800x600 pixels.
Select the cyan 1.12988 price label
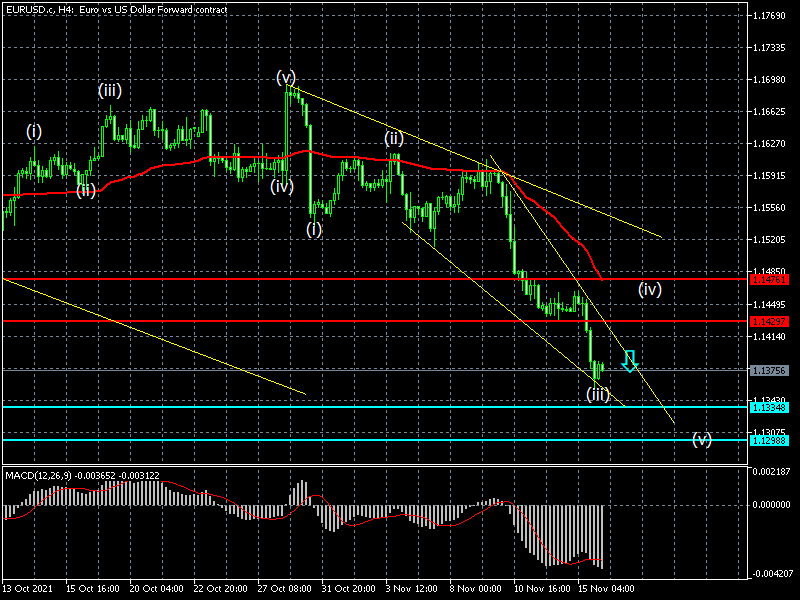pyautogui.click(x=768, y=440)
